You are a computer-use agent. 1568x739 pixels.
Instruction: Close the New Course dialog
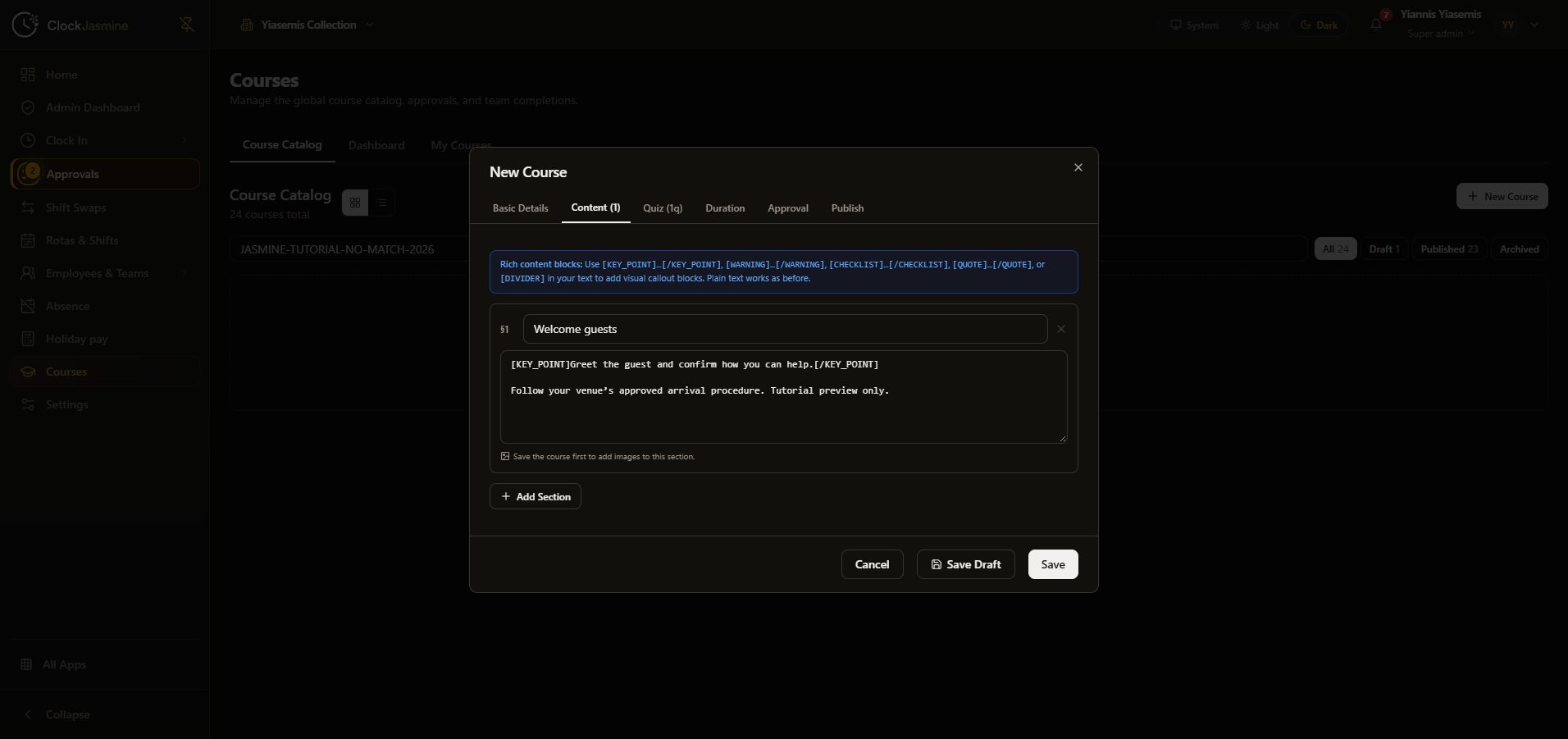click(x=1078, y=167)
